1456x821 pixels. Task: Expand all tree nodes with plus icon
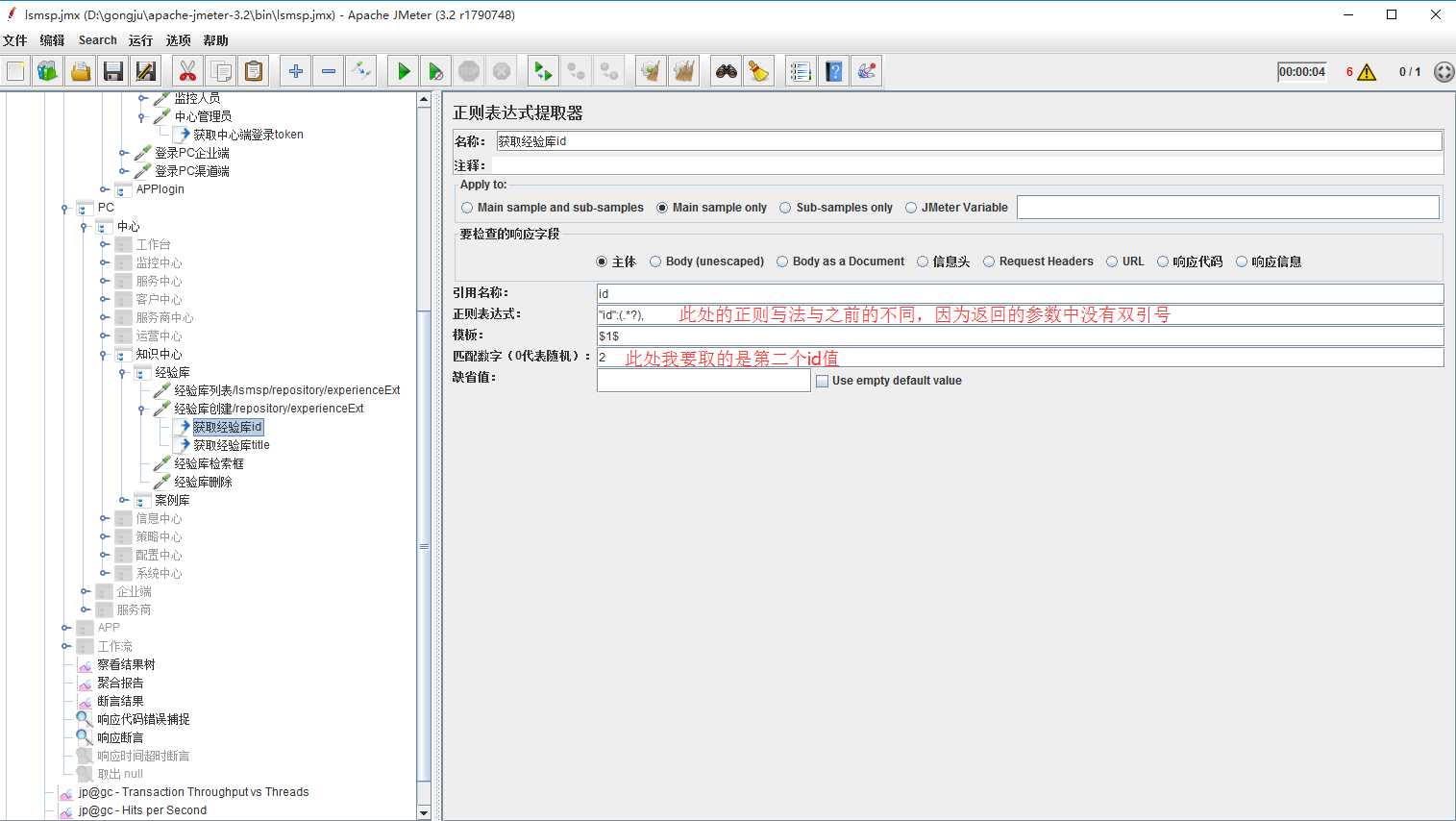[296, 71]
